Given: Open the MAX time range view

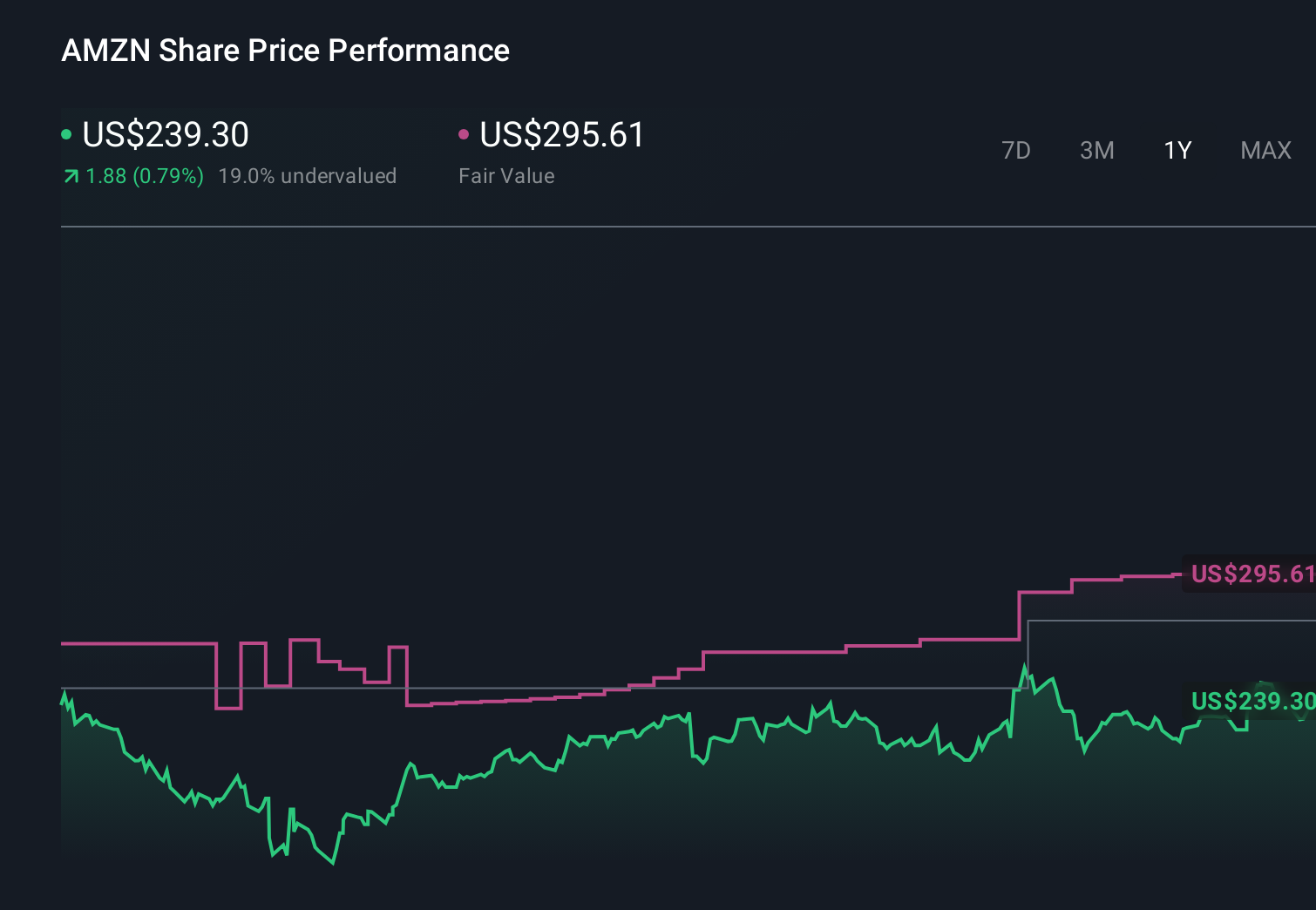Looking at the screenshot, I should pyautogui.click(x=1265, y=150).
